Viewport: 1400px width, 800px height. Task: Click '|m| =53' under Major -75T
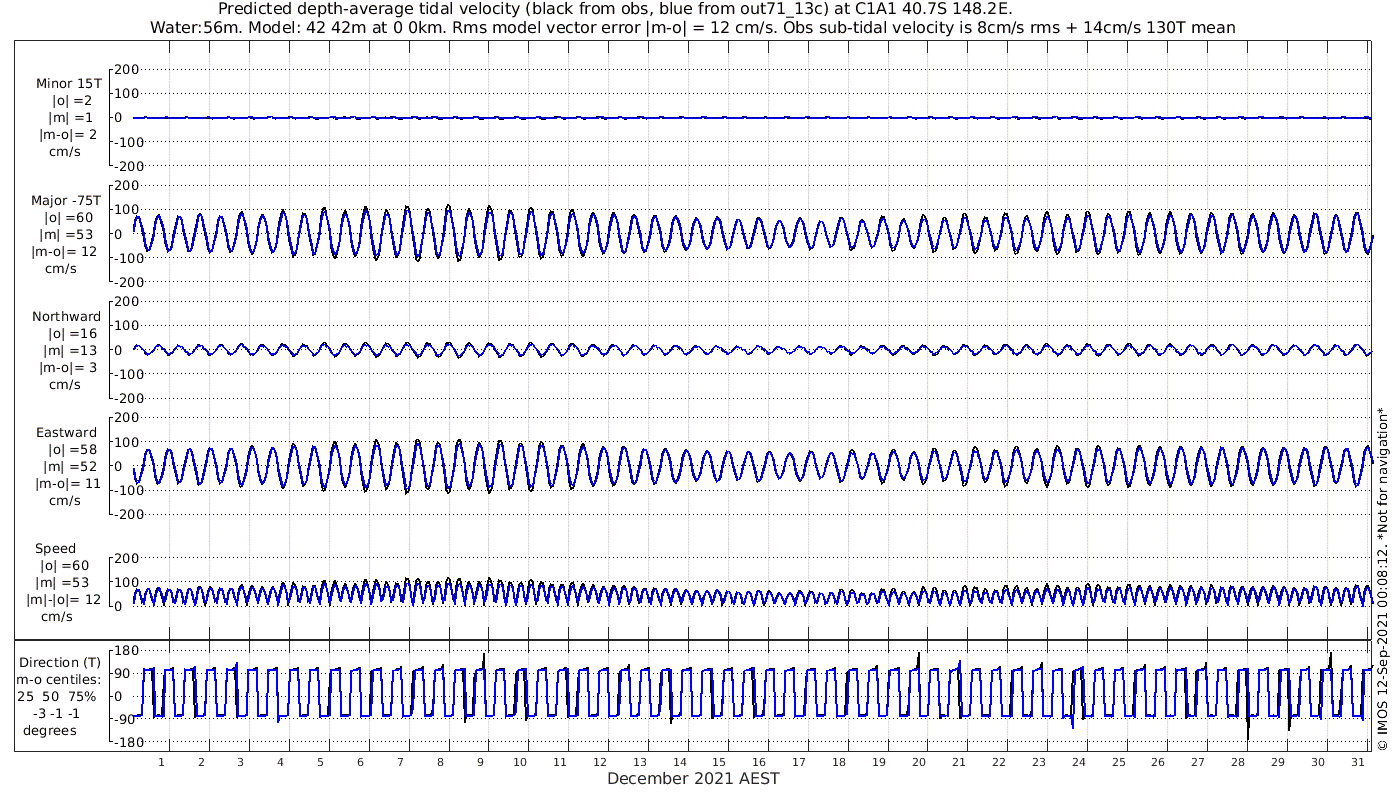[x=68, y=235]
